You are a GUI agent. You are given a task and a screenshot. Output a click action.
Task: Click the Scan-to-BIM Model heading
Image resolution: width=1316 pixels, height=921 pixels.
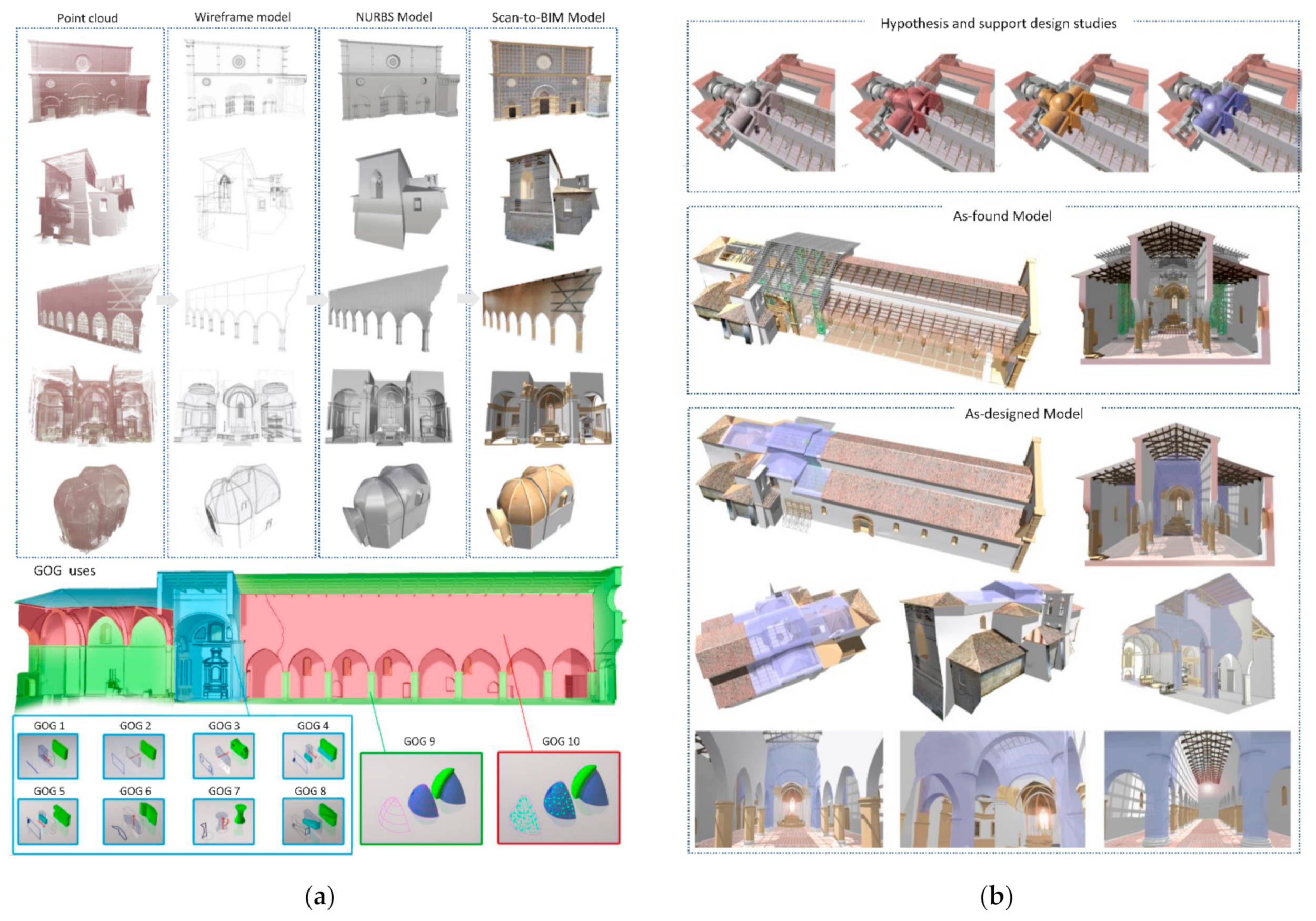pyautogui.click(x=548, y=18)
